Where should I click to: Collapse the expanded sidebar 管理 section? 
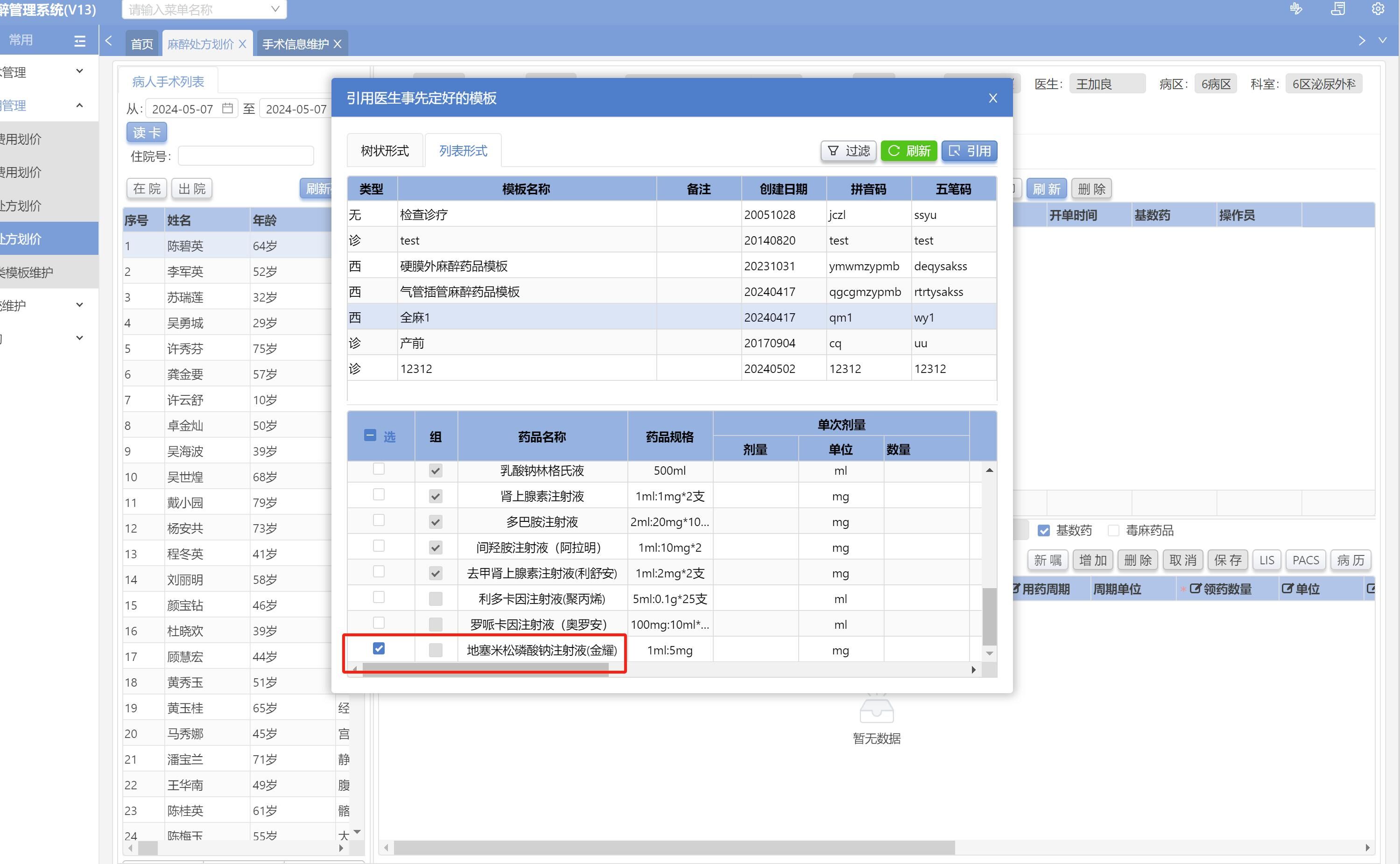click(x=79, y=105)
